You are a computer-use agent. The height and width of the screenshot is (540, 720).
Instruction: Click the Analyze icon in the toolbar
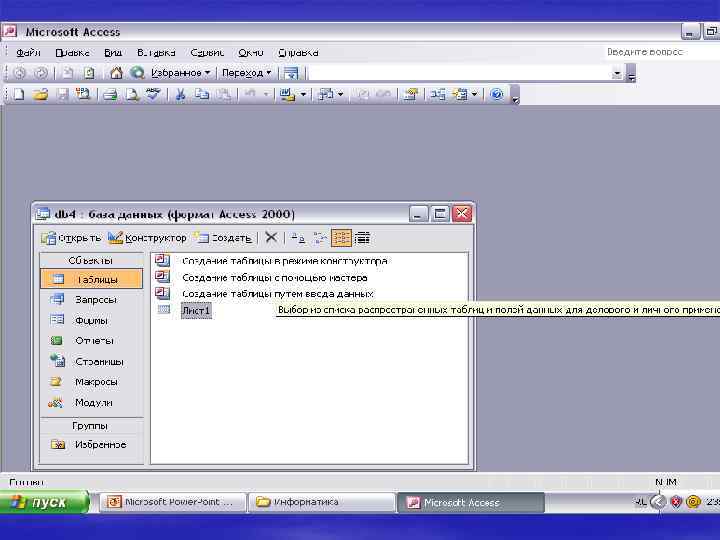tap(326, 95)
